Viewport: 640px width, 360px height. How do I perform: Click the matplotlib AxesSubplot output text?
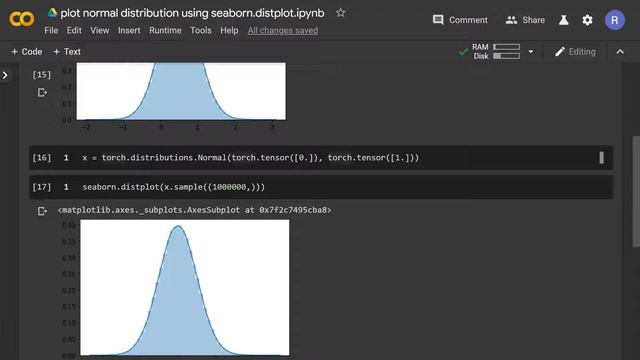[x=194, y=210]
